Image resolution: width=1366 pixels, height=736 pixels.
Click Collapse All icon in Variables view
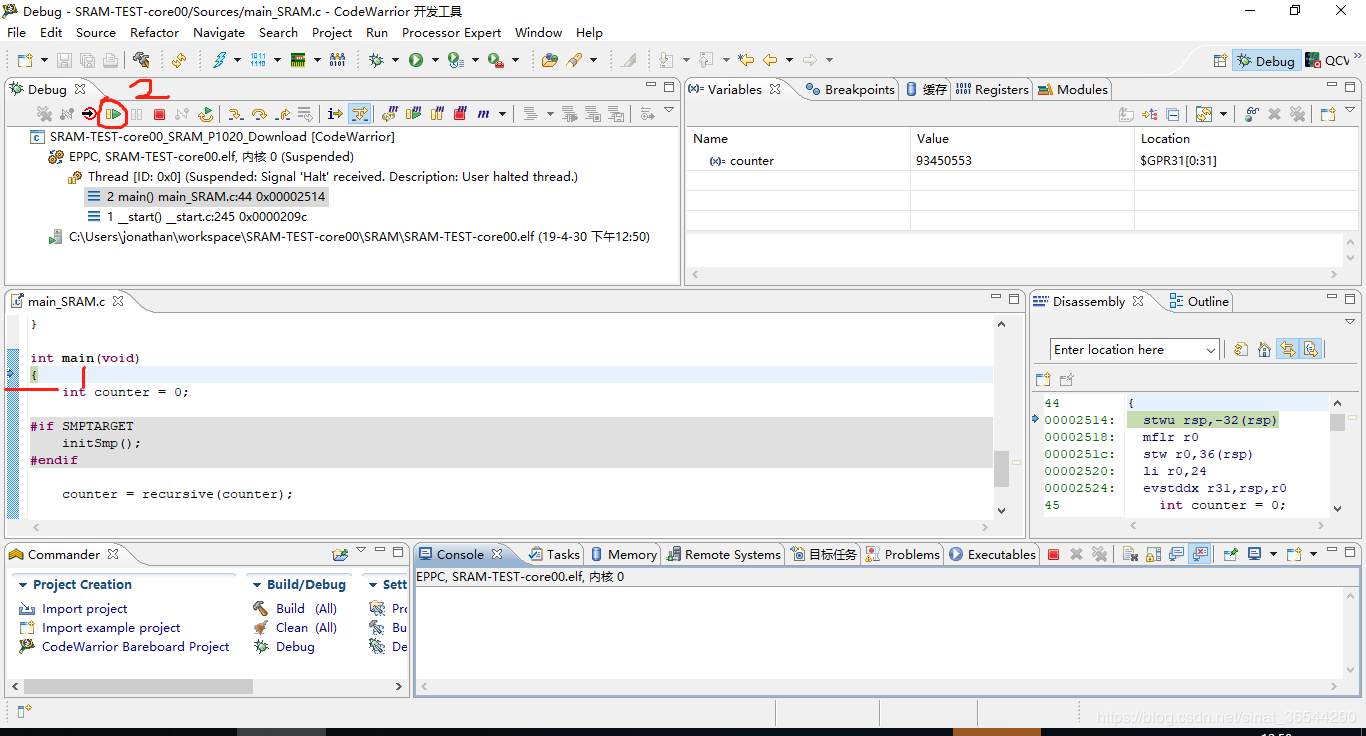[x=1172, y=115]
